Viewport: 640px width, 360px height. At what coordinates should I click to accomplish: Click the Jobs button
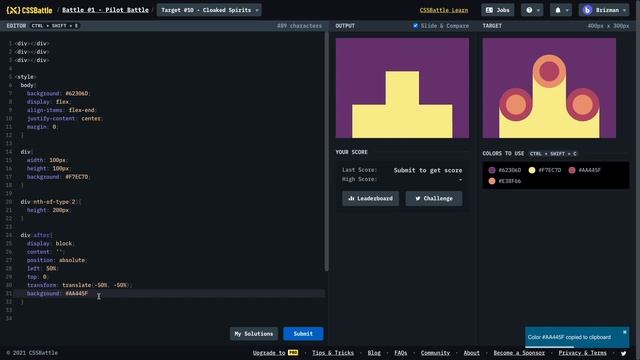point(498,10)
